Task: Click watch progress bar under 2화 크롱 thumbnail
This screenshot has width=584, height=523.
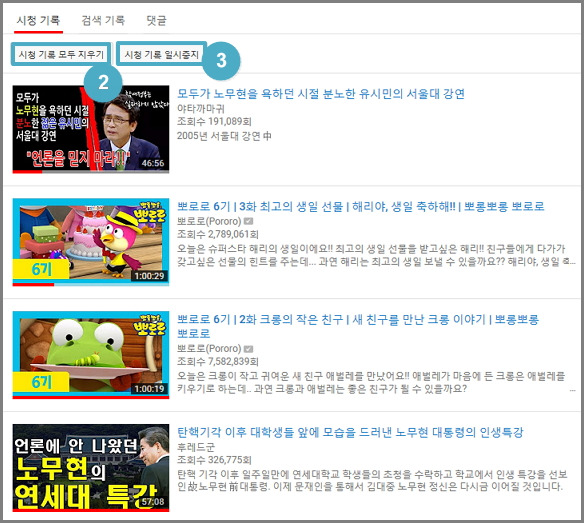Action: (x=91, y=397)
